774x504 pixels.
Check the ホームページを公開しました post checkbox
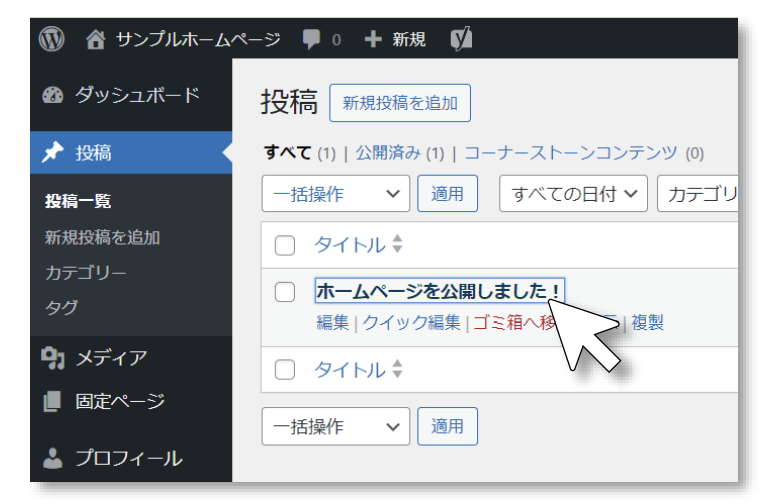coord(285,291)
